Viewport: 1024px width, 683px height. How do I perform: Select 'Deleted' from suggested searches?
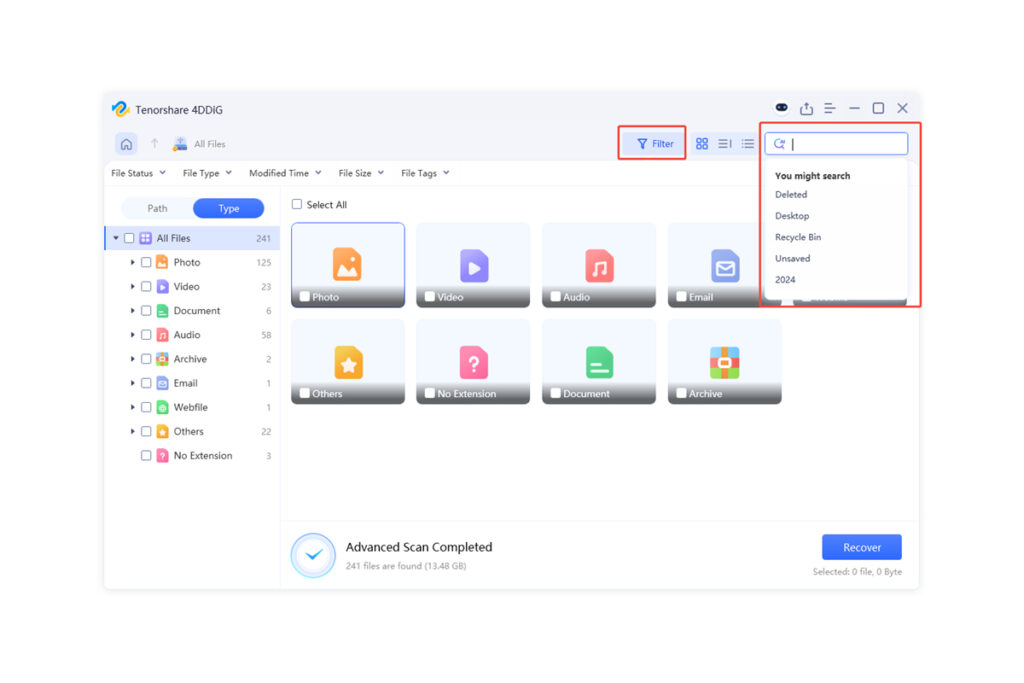point(791,194)
